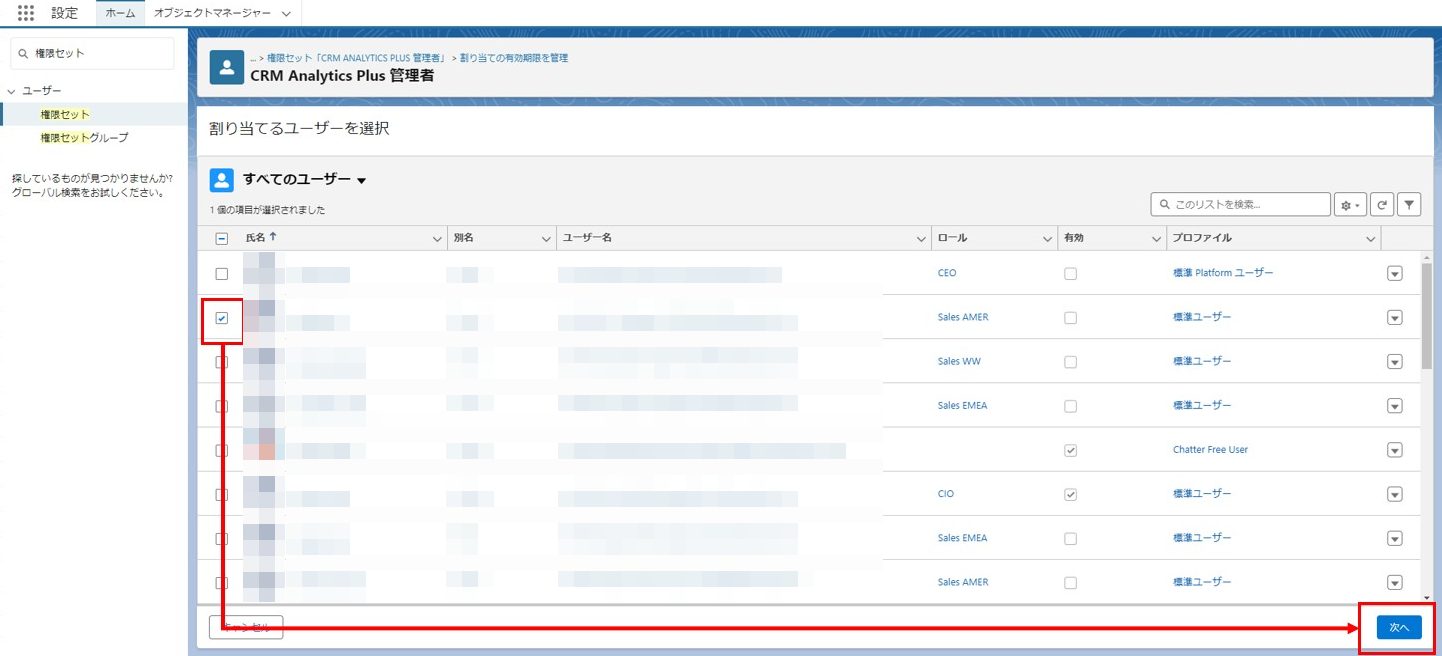Open the App Launcher dot grid

click(26, 13)
